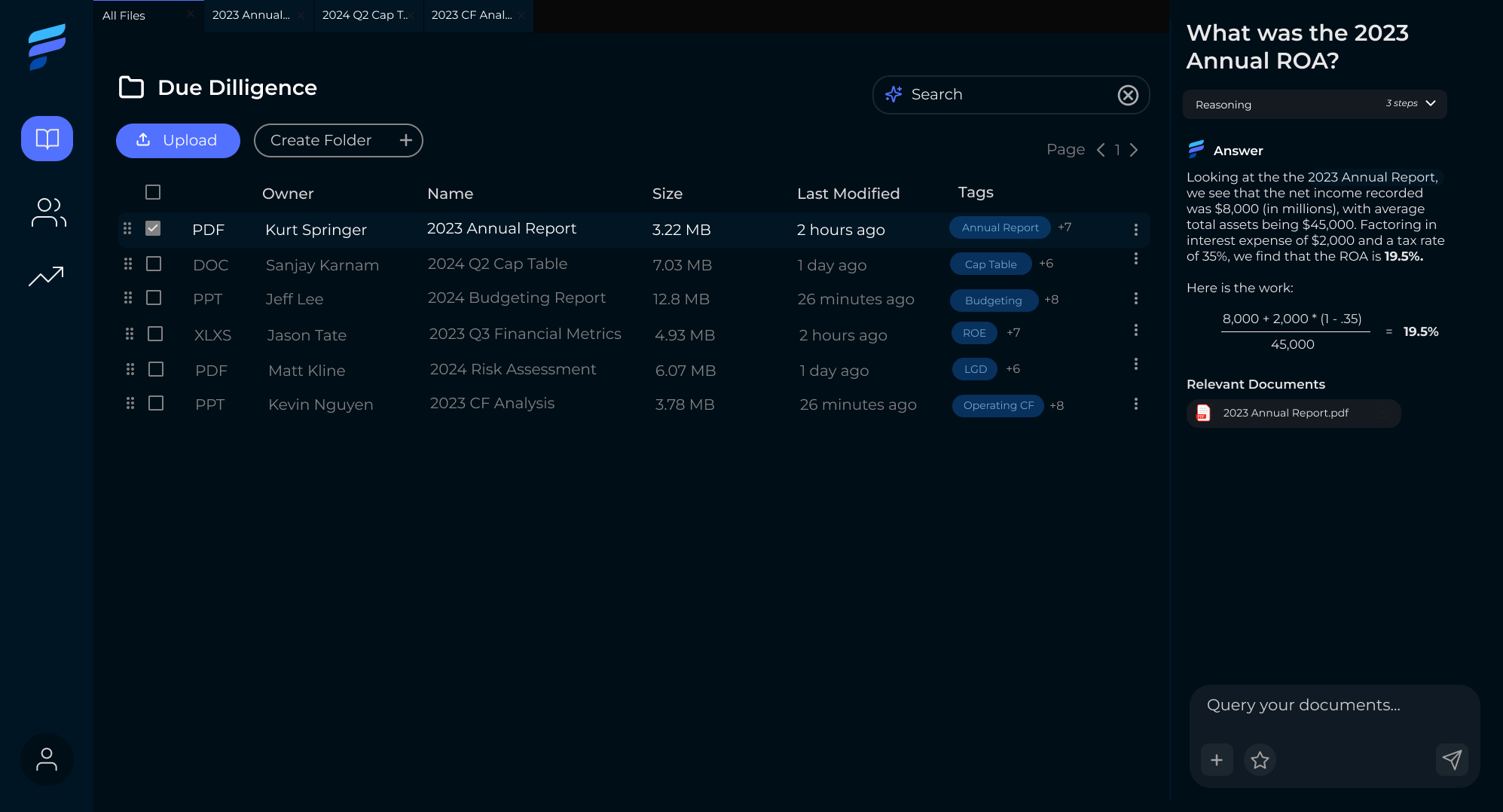
Task: Expand +6 more tags on Cap Table row
Action: (x=1046, y=264)
